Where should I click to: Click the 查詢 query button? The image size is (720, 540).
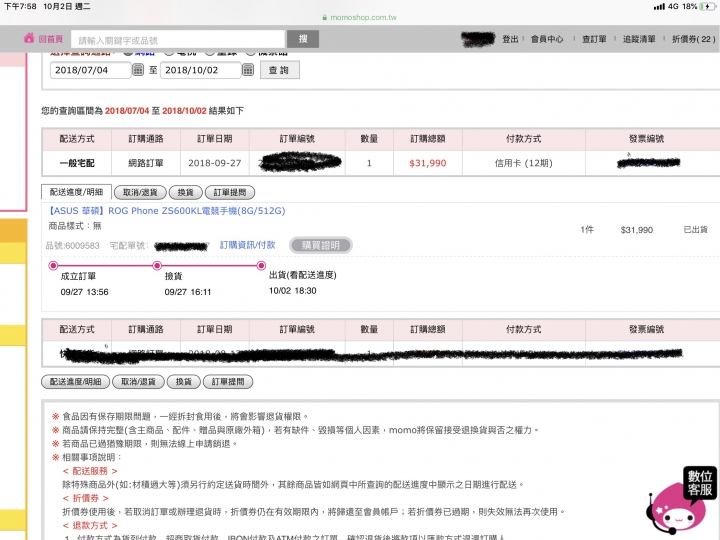280,70
